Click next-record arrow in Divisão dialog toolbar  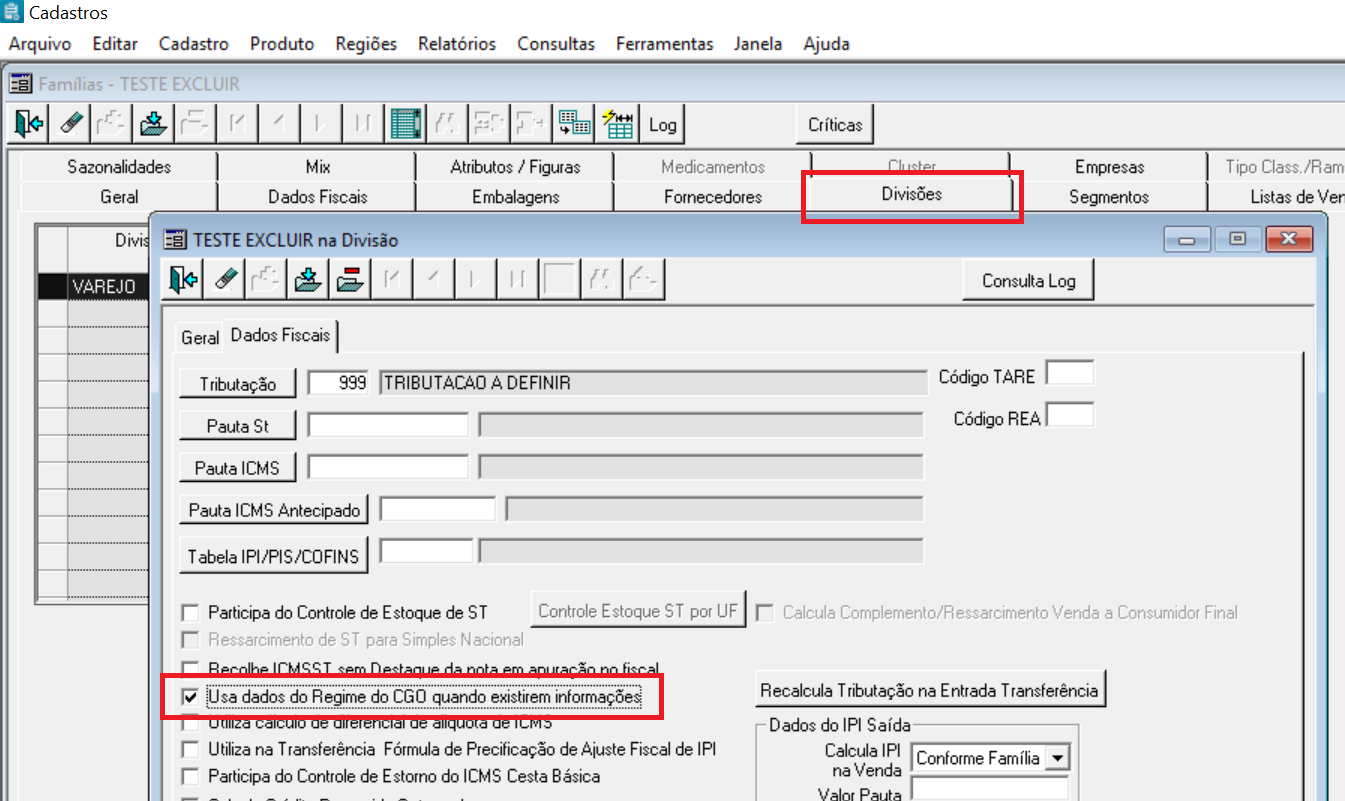coord(474,280)
